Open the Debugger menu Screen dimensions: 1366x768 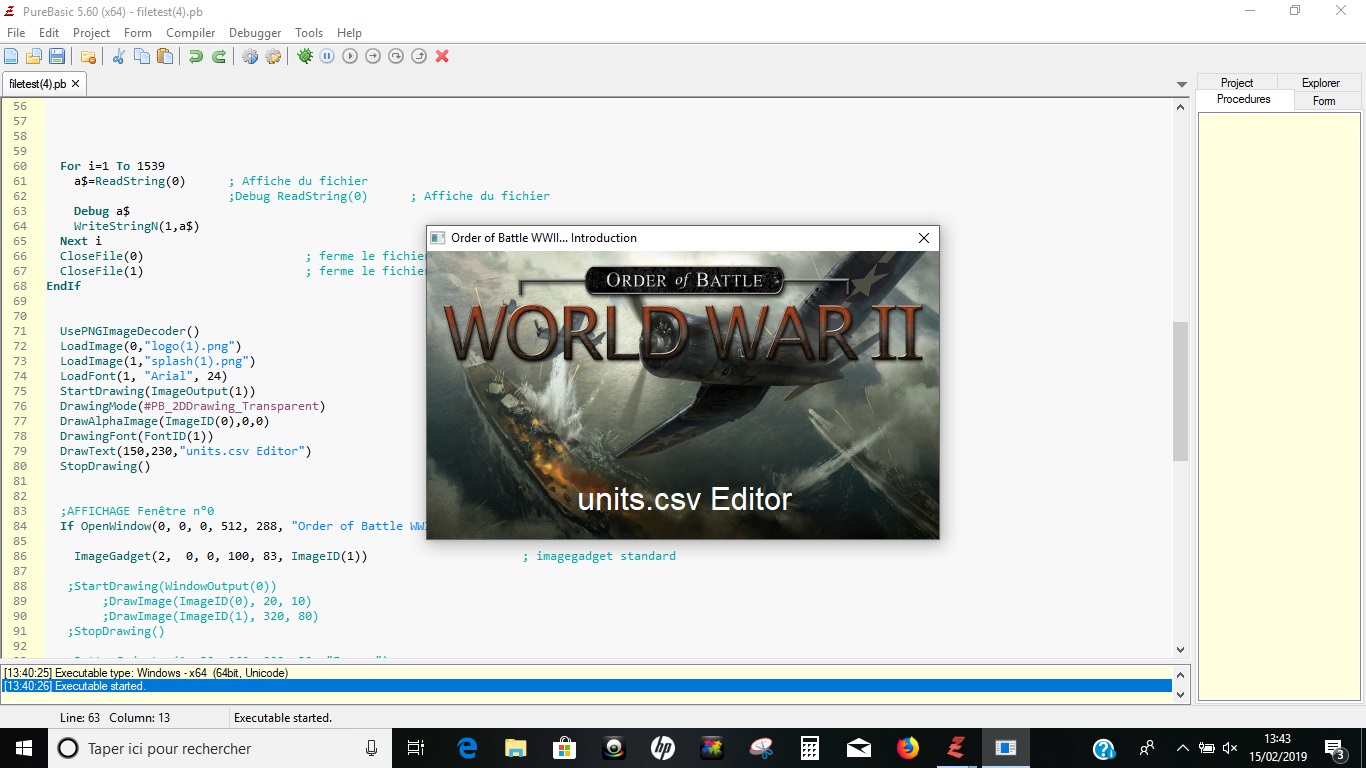click(255, 33)
